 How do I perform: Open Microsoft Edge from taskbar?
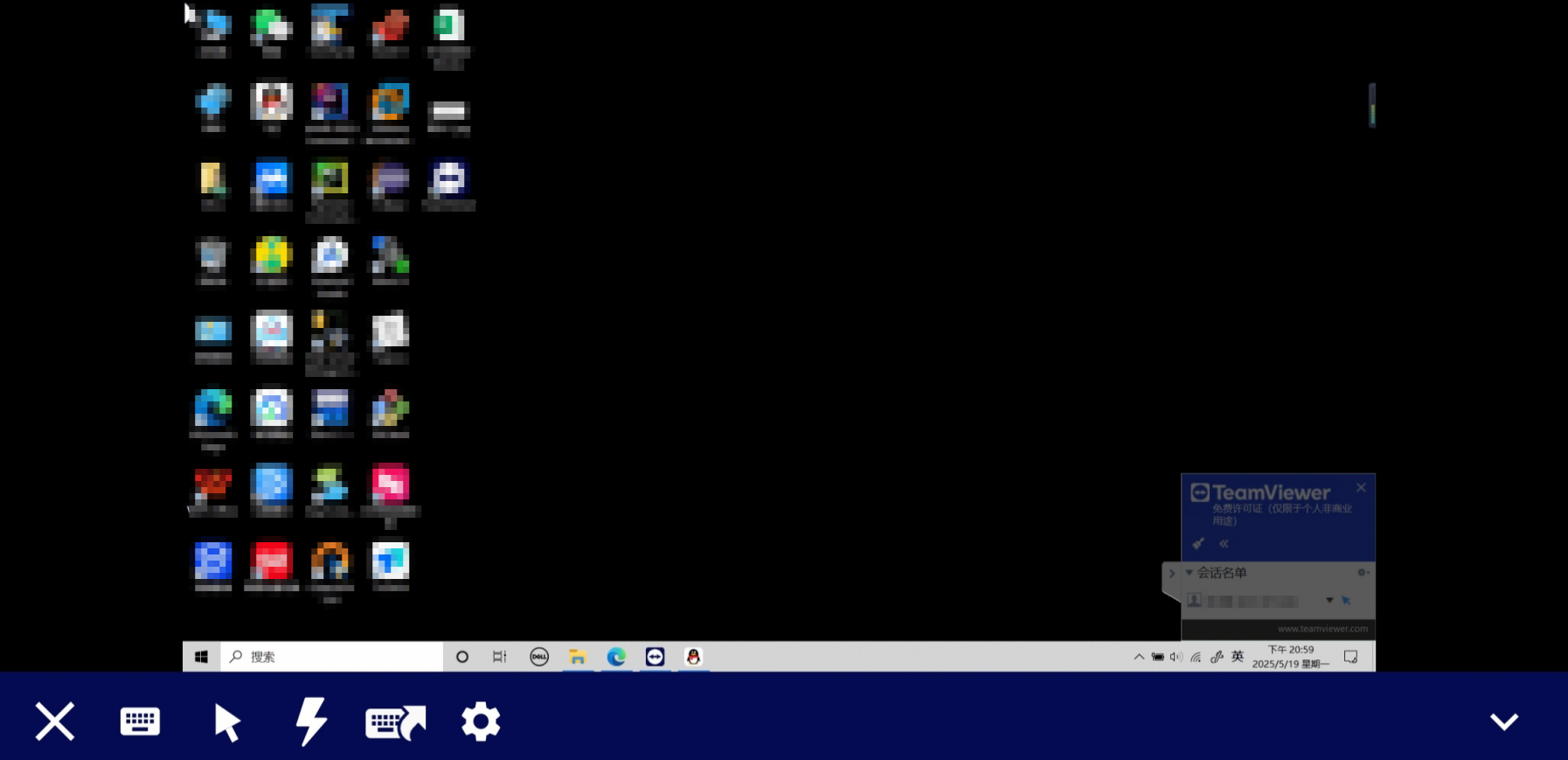tap(616, 657)
